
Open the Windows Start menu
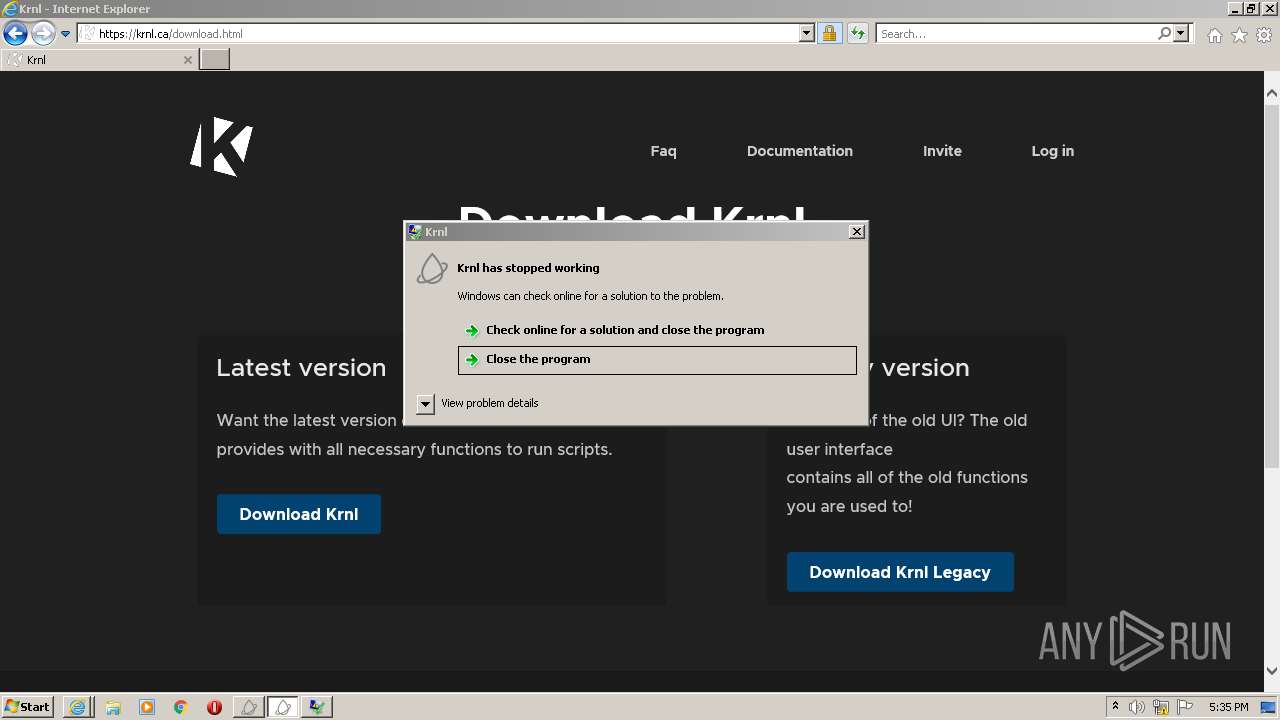28,707
